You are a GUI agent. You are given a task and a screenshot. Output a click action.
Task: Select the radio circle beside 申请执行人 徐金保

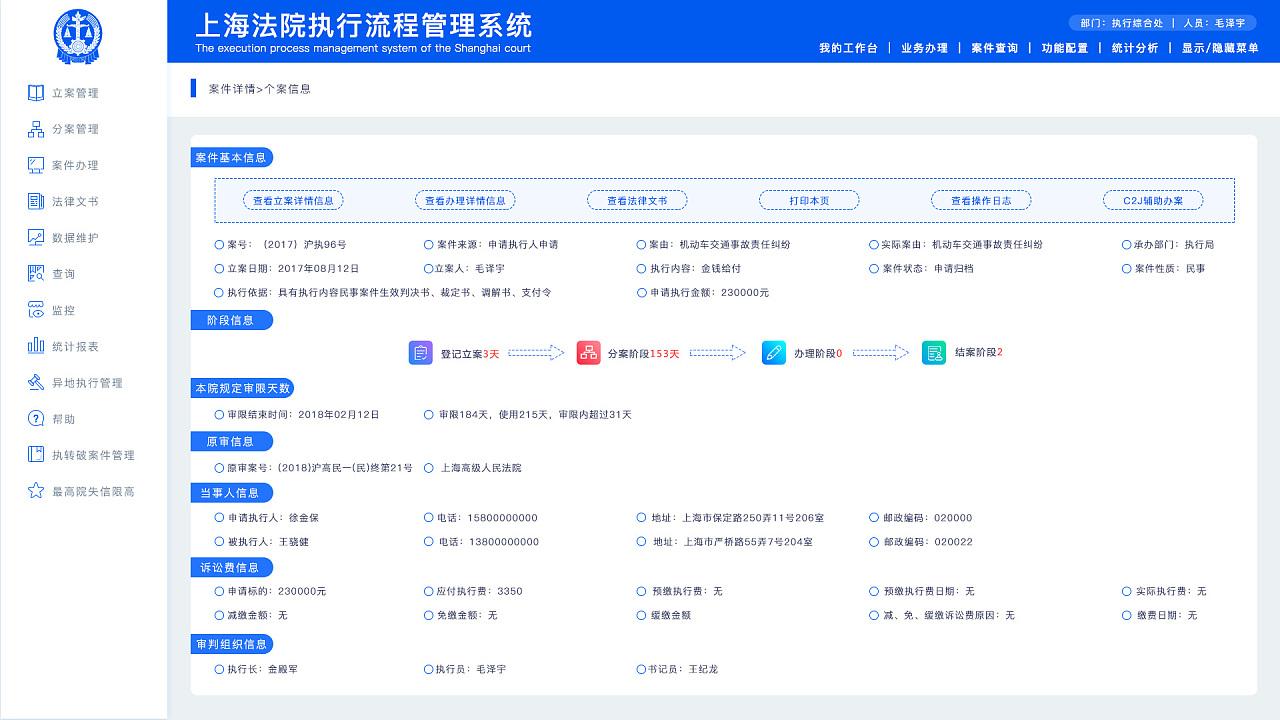[219, 518]
